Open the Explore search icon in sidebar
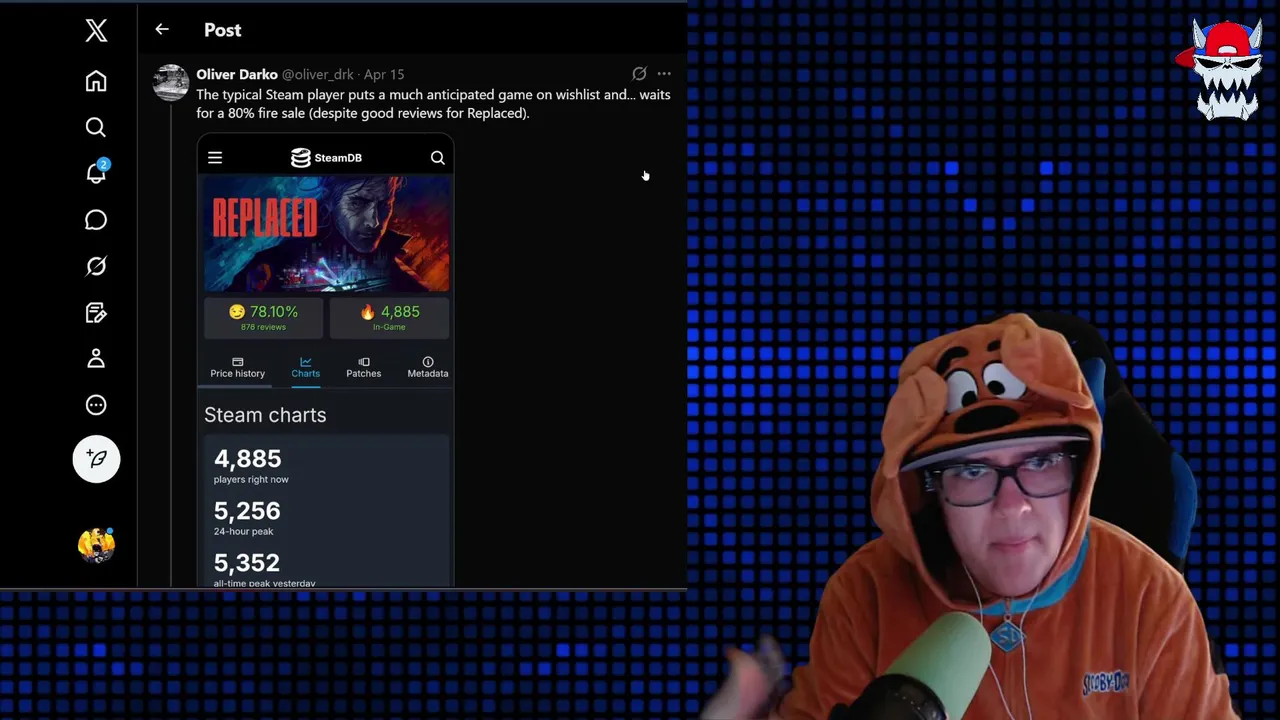The width and height of the screenshot is (1280, 720). [96, 127]
